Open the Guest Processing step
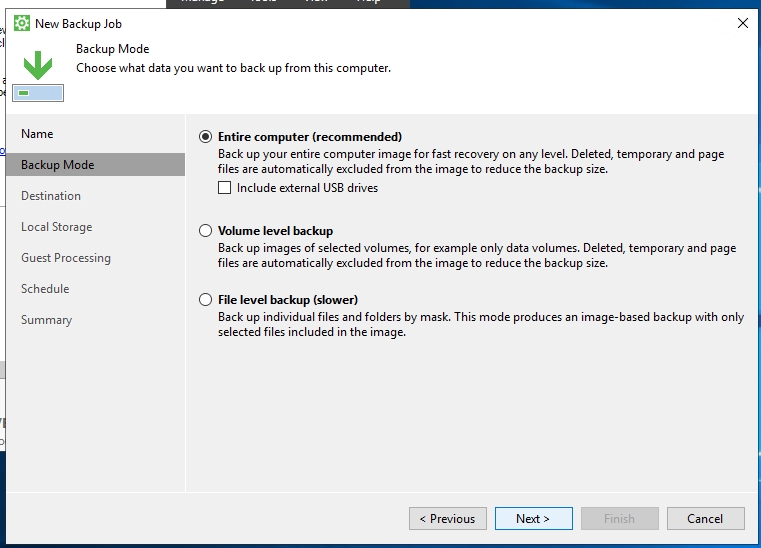Screen dimensions: 761x548 point(66,258)
